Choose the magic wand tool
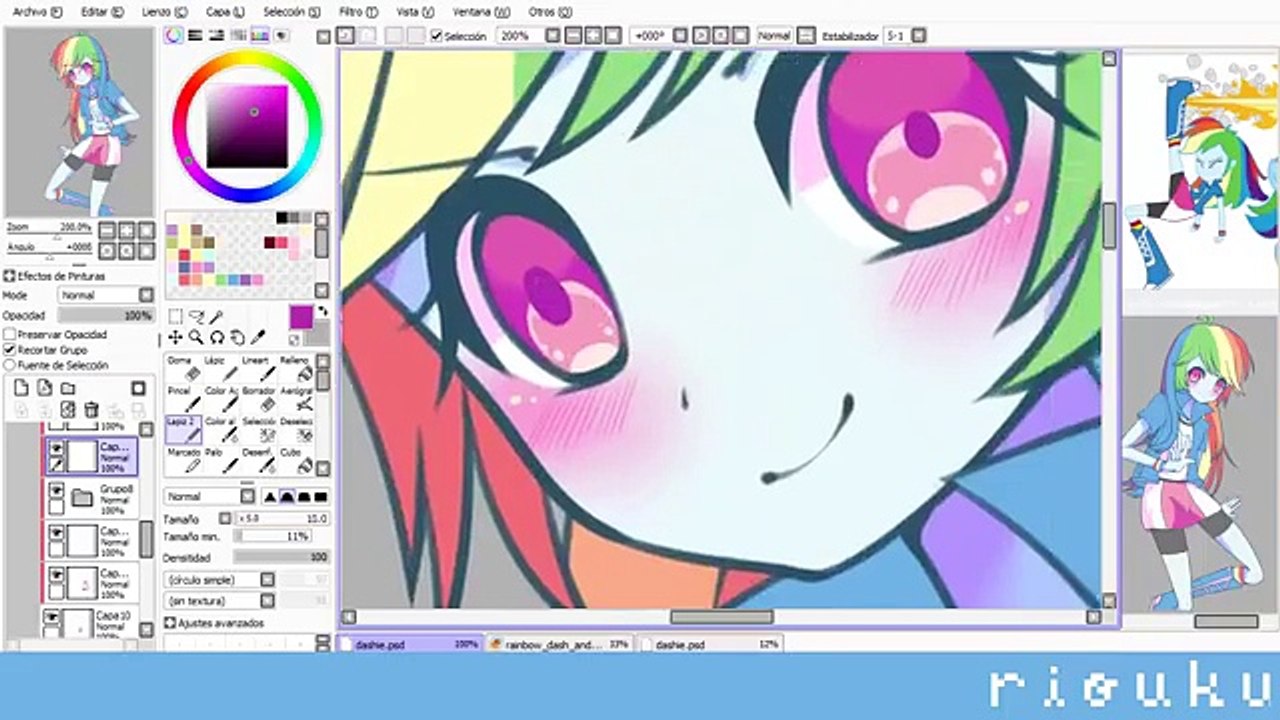This screenshot has width=1280, height=720. [216, 317]
